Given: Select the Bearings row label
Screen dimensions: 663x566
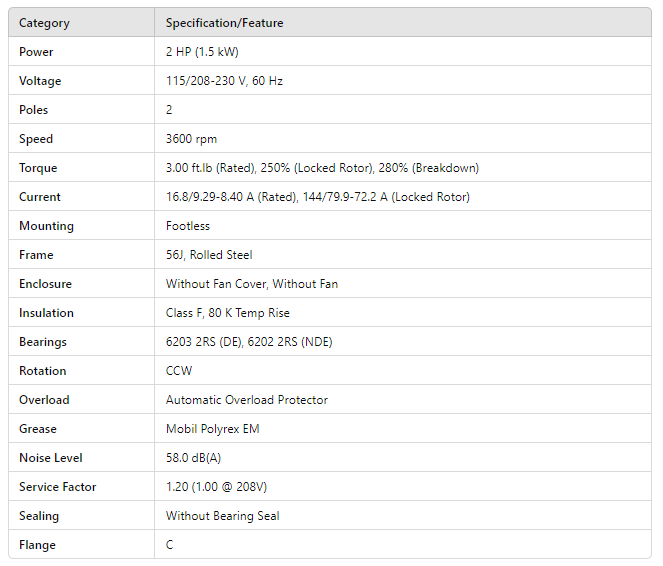Looking at the screenshot, I should [x=43, y=342].
